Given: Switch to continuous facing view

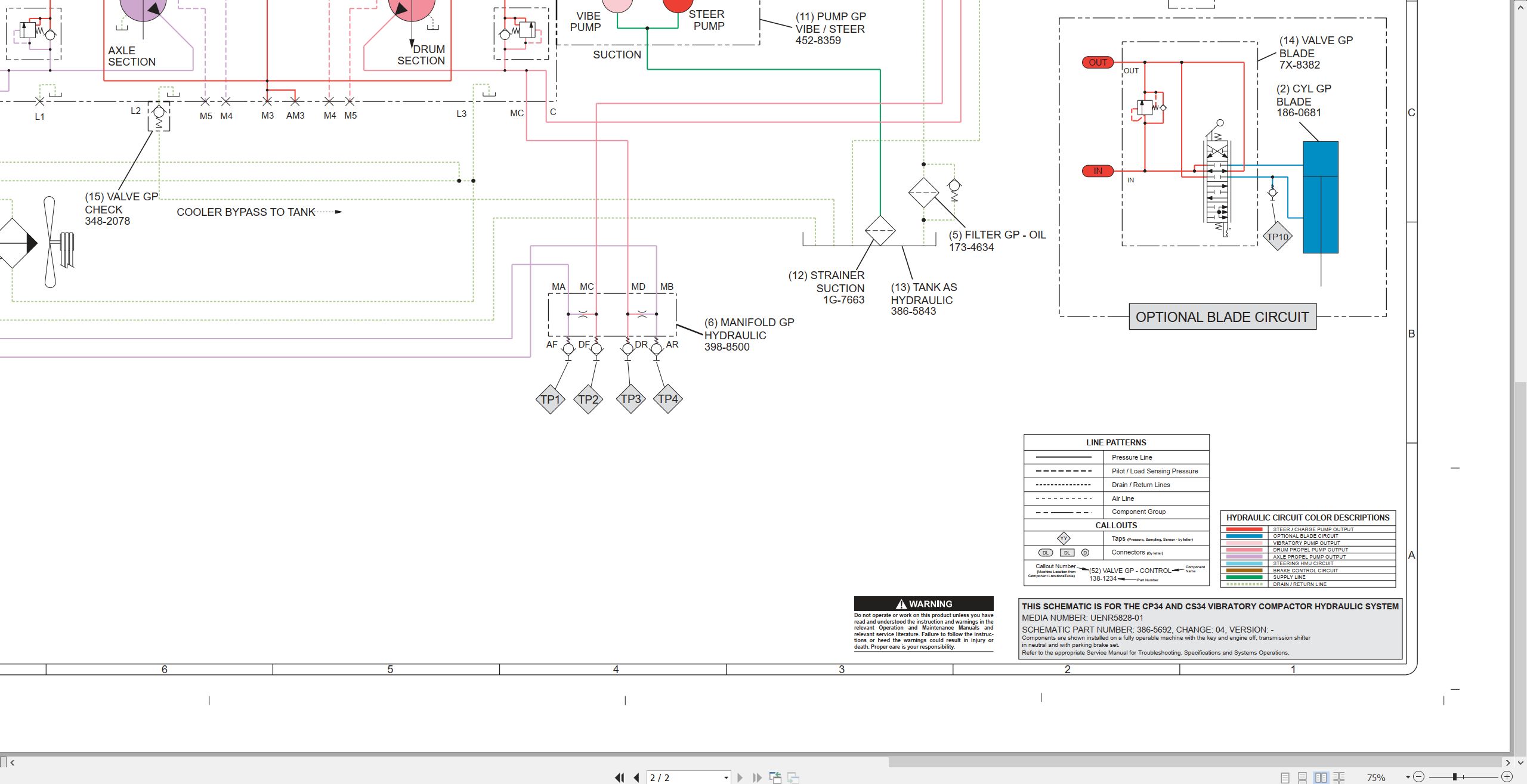Looking at the screenshot, I should click(1339, 777).
